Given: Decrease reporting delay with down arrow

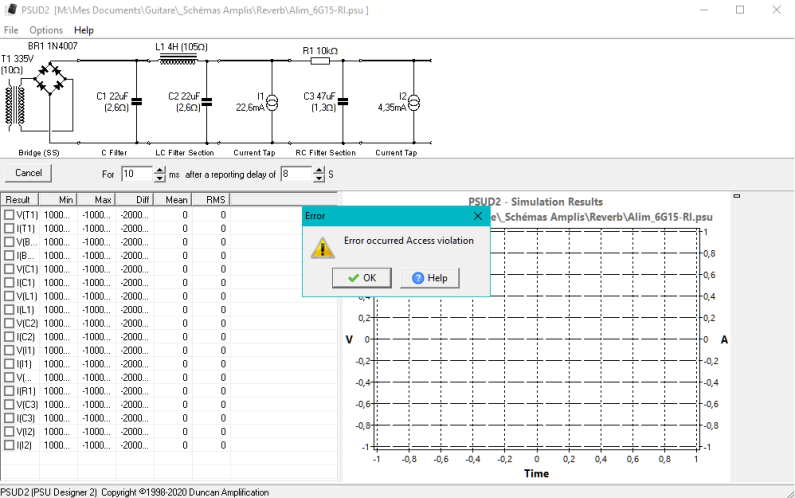Looking at the screenshot, I should point(319,178).
